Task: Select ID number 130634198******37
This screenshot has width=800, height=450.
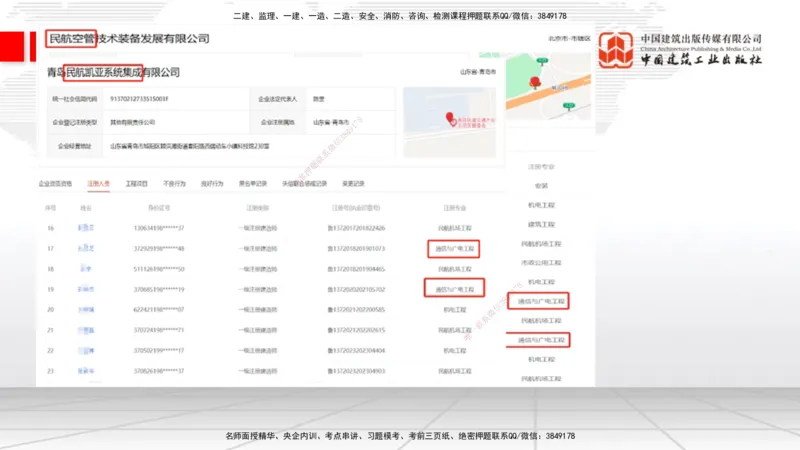Action: click(159, 228)
